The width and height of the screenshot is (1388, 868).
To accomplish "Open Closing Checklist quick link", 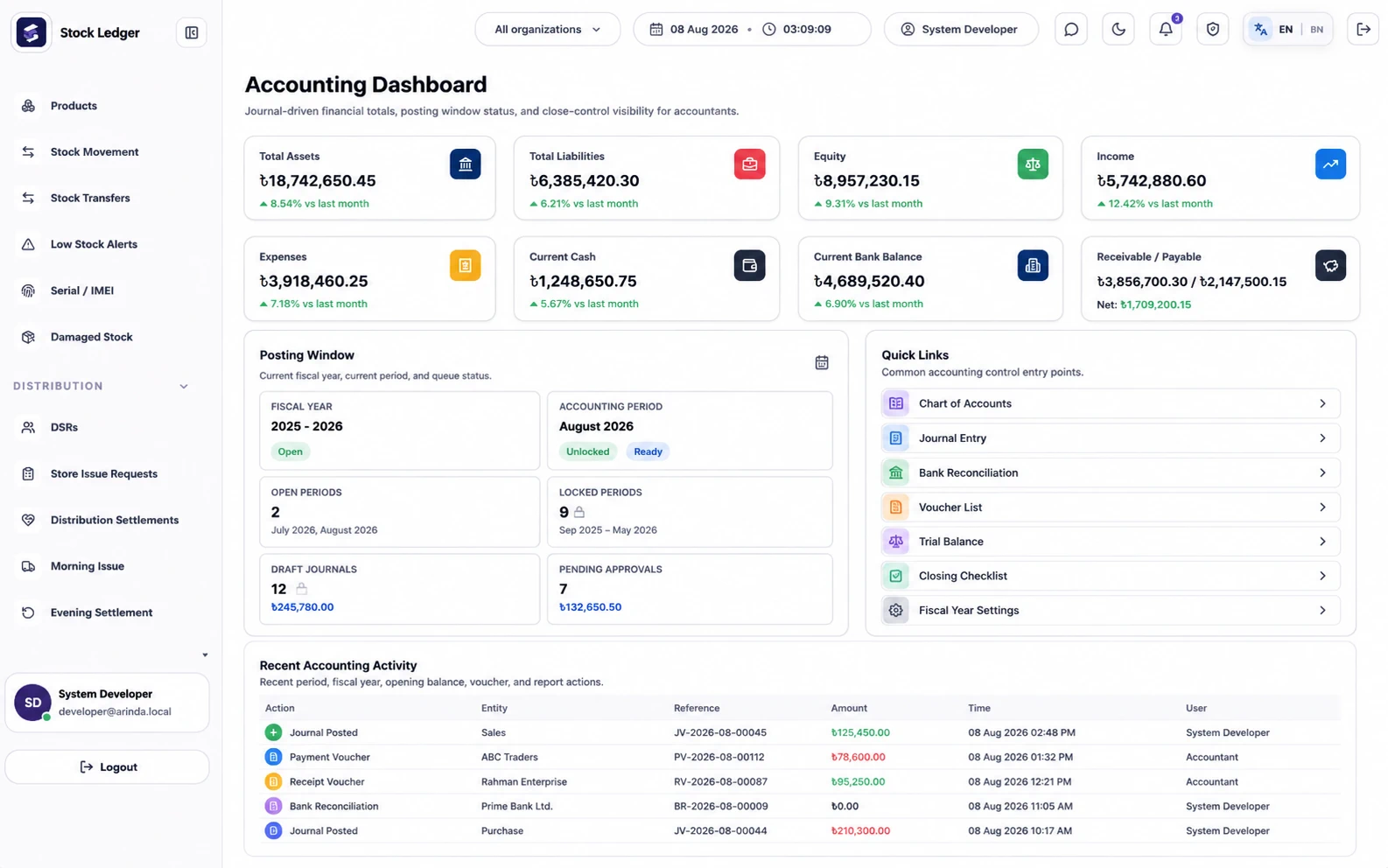I will [1110, 576].
